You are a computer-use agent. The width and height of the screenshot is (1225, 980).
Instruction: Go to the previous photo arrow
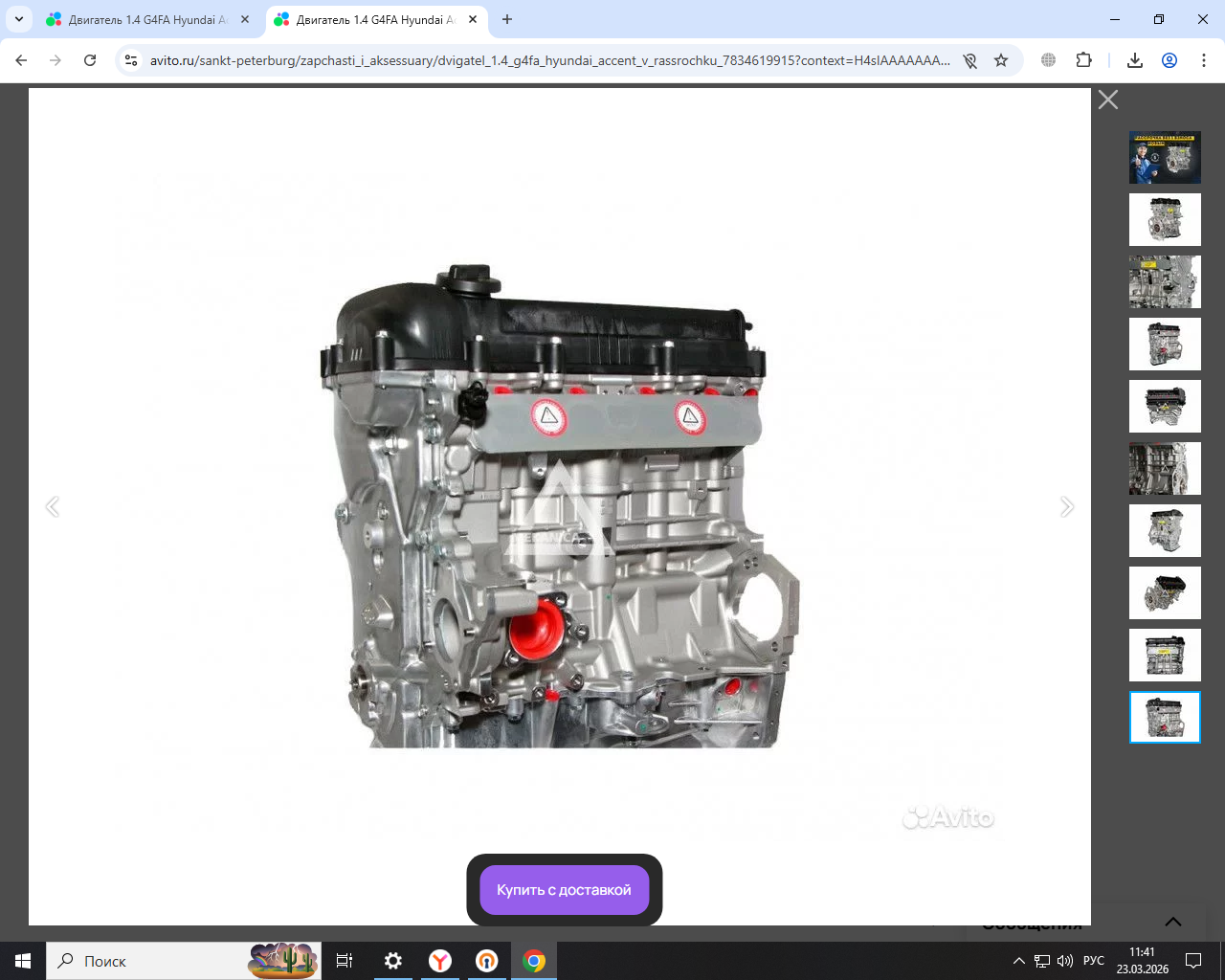tap(53, 507)
